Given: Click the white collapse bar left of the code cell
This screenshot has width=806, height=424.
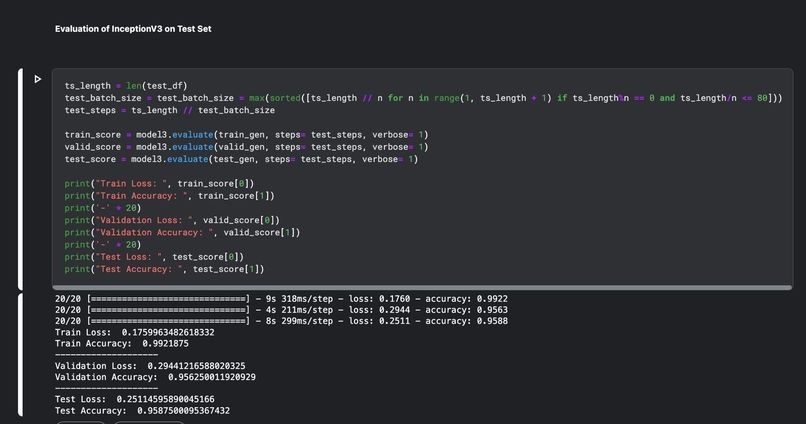Looking at the screenshot, I should pyautogui.click(x=21, y=179).
